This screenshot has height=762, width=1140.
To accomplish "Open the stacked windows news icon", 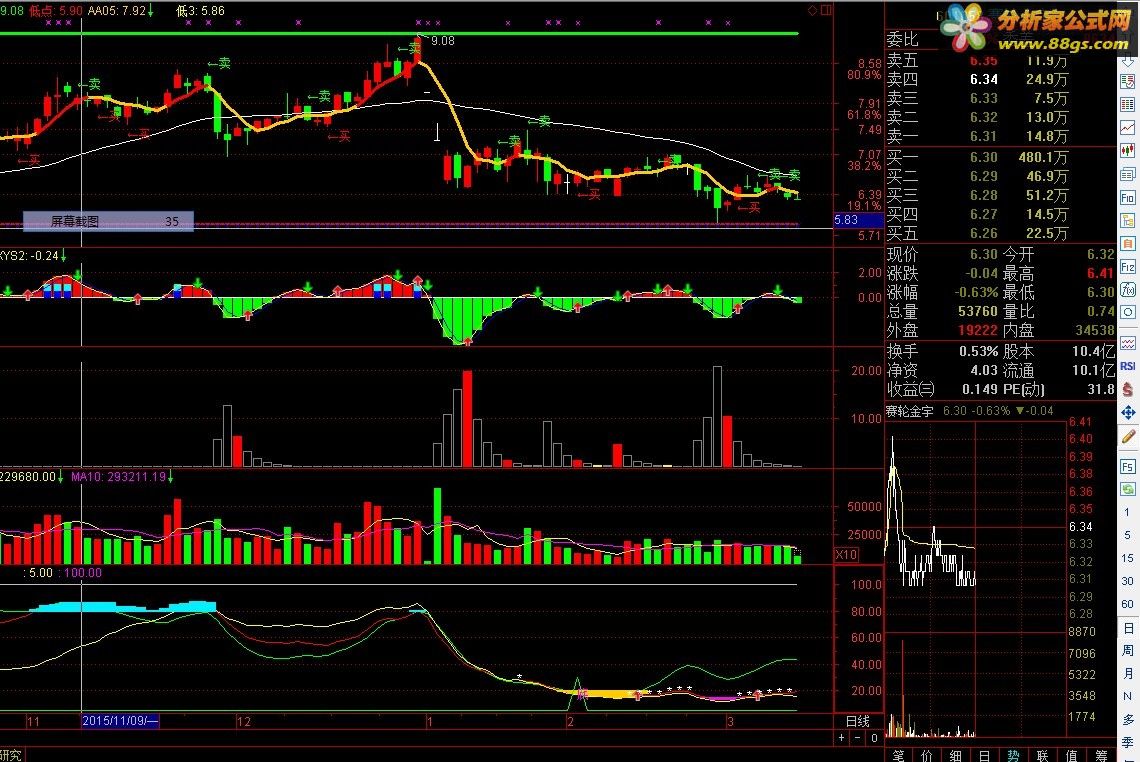I will (1128, 174).
